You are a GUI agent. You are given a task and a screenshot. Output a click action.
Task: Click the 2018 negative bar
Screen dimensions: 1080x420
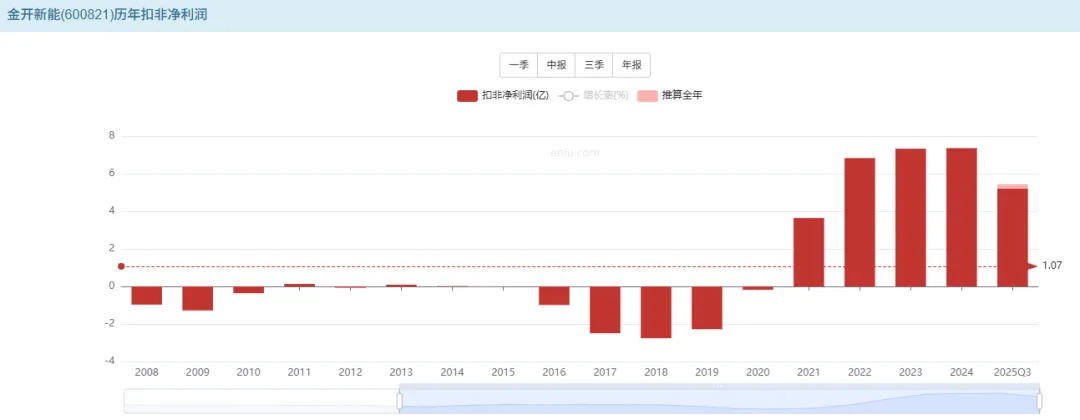point(656,312)
